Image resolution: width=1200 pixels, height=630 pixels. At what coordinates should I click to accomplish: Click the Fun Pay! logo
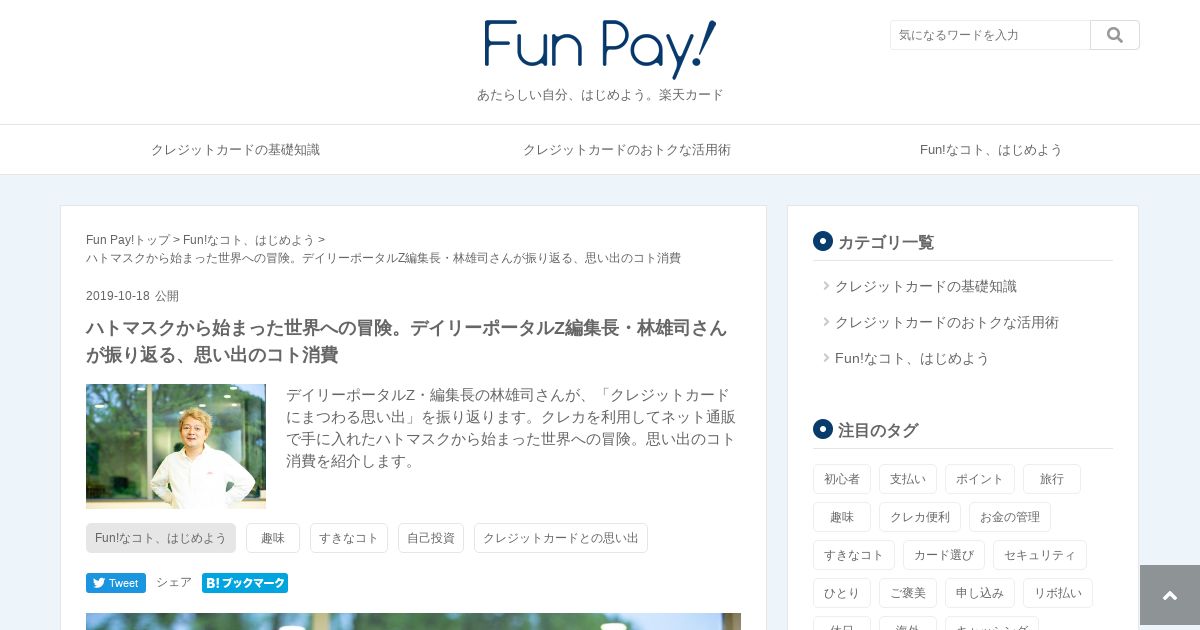click(600, 49)
